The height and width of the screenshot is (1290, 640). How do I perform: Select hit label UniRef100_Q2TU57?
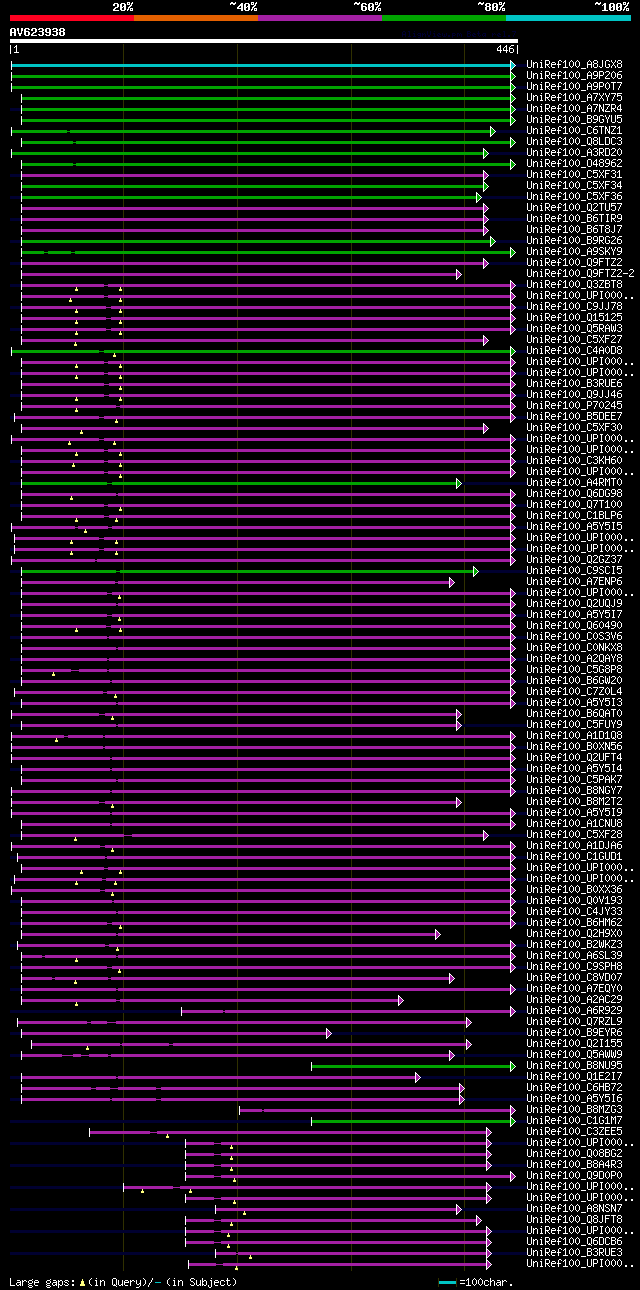574,207
